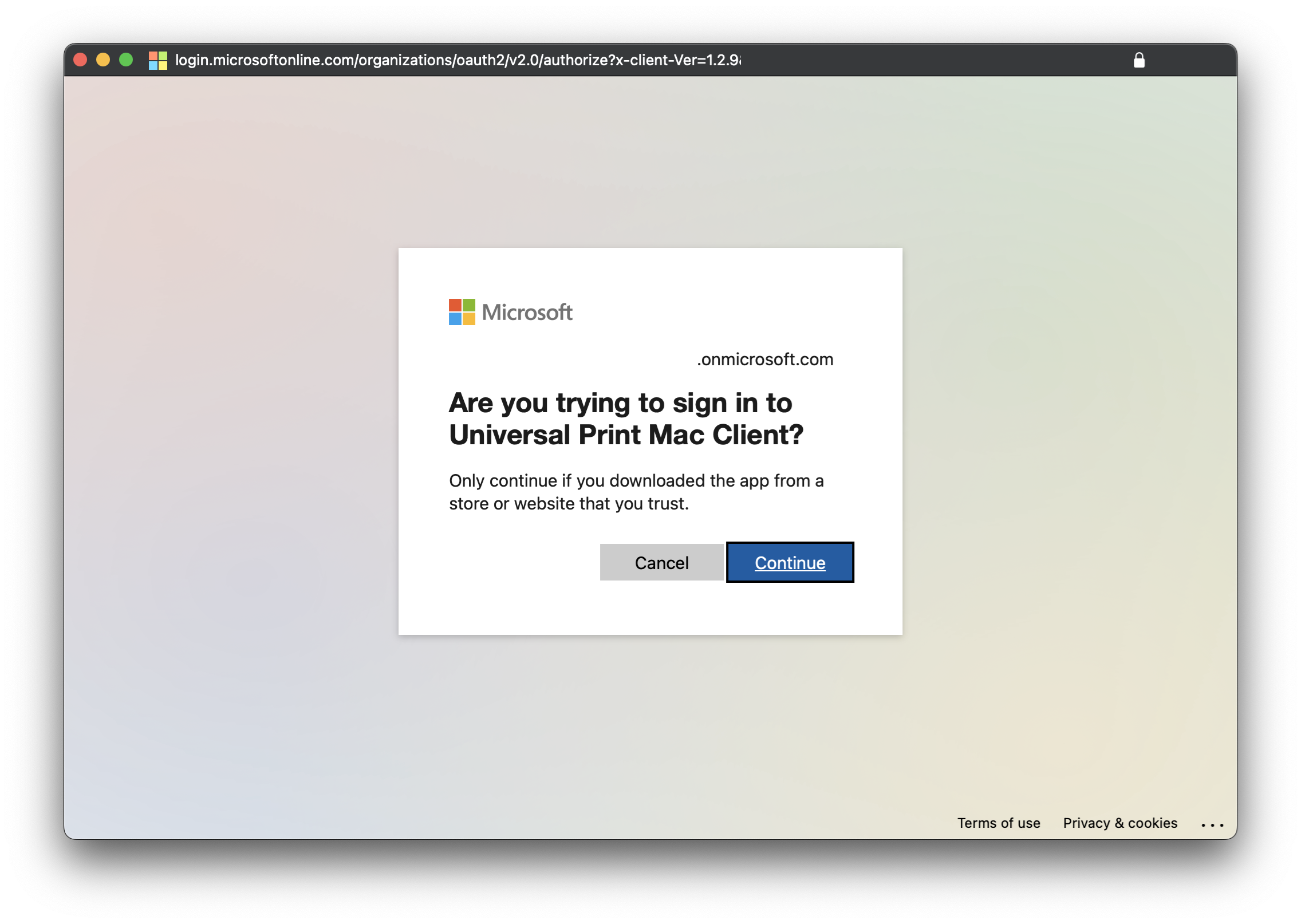Click the Cancel button

pos(662,562)
